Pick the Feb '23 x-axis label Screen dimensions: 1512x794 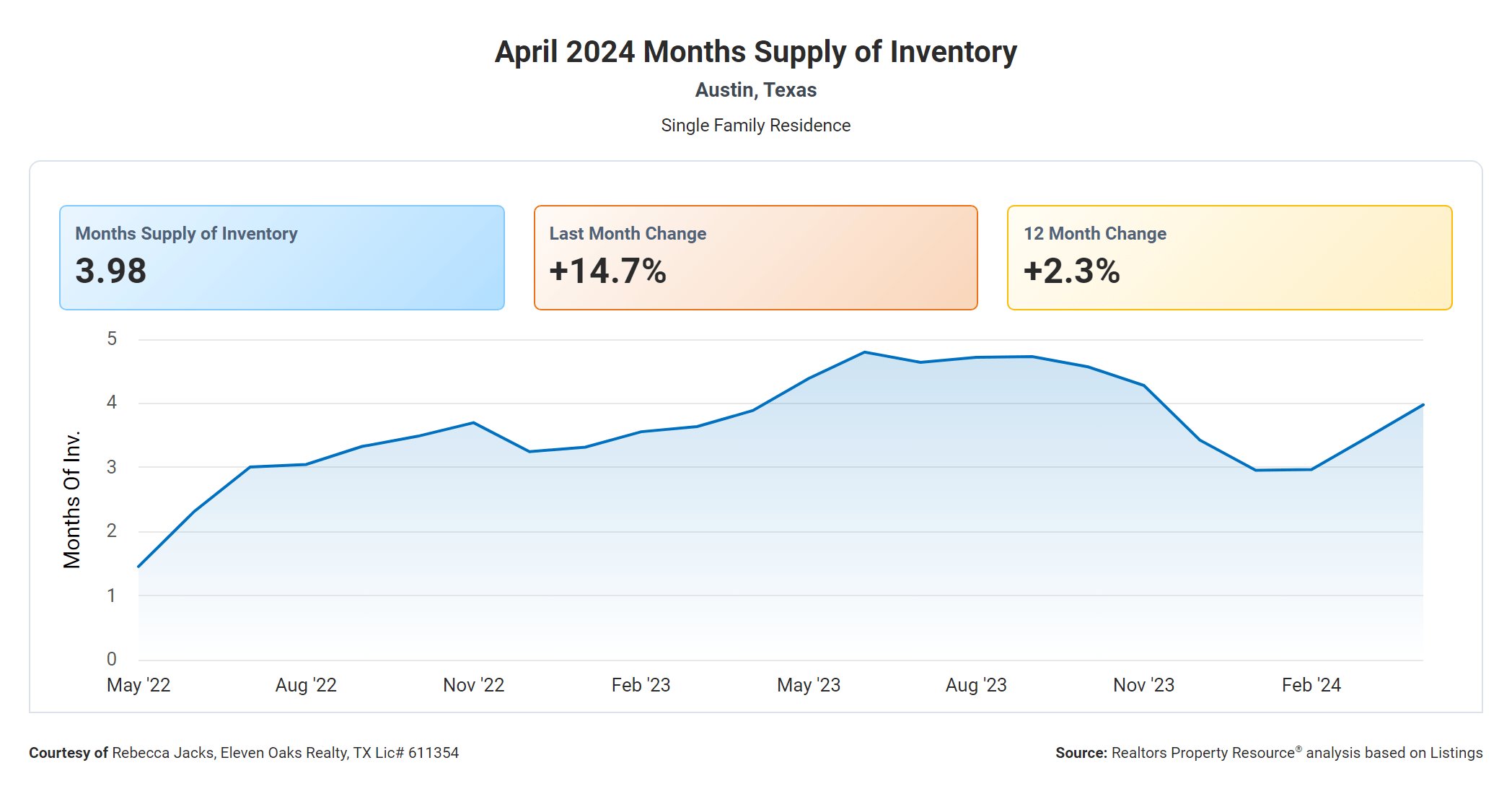tap(641, 685)
